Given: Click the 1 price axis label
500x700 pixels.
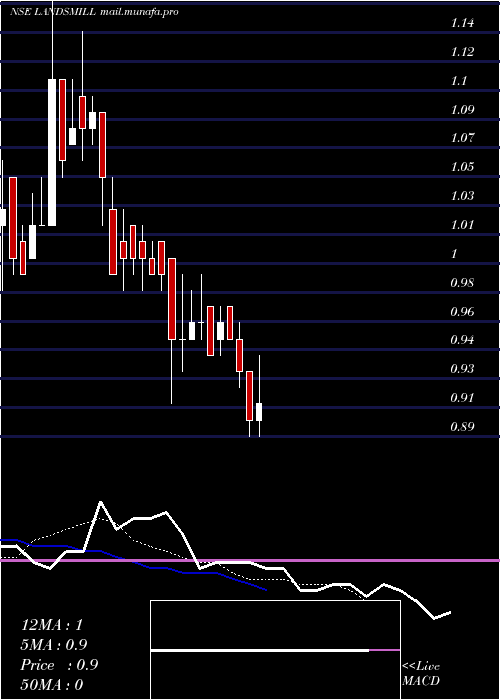Looking at the screenshot, I should tap(454, 253).
